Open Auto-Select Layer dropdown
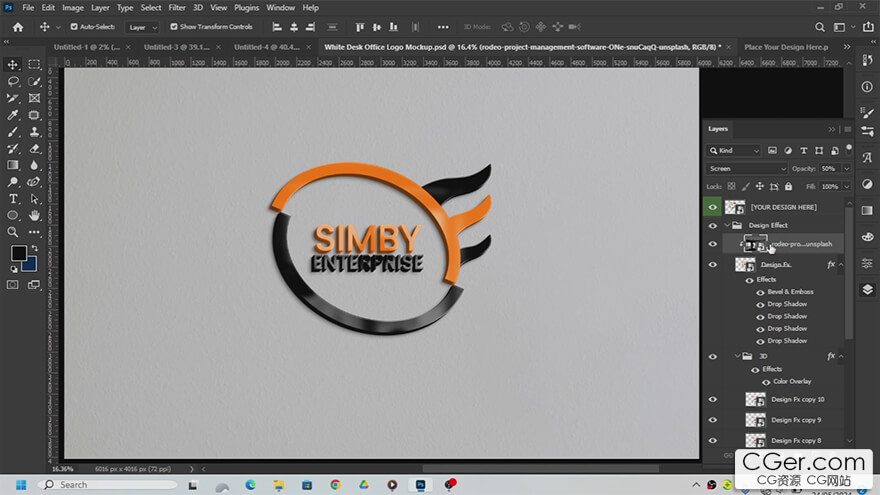Screen dimensions: 880x495 click(143, 27)
